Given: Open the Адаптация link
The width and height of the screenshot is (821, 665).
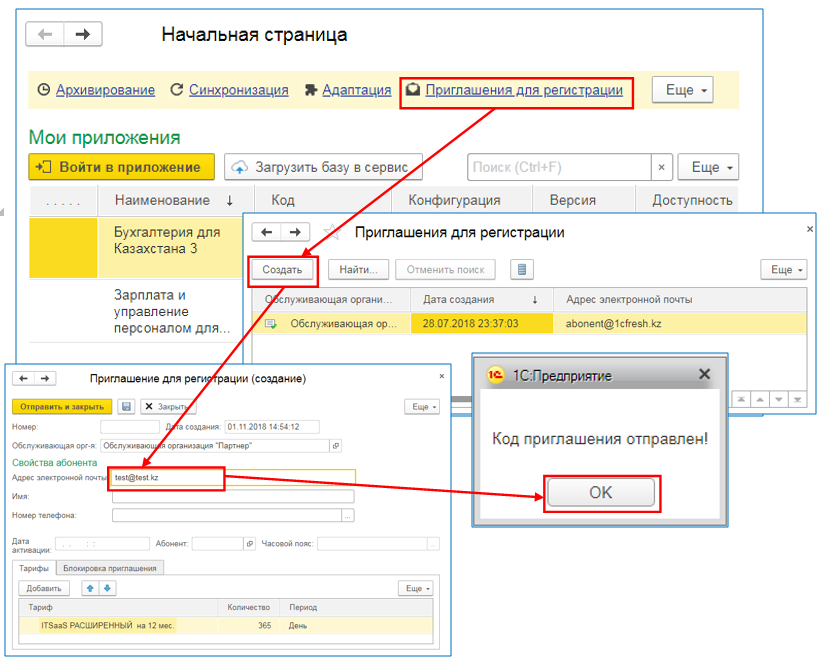Looking at the screenshot, I should pyautogui.click(x=357, y=90).
